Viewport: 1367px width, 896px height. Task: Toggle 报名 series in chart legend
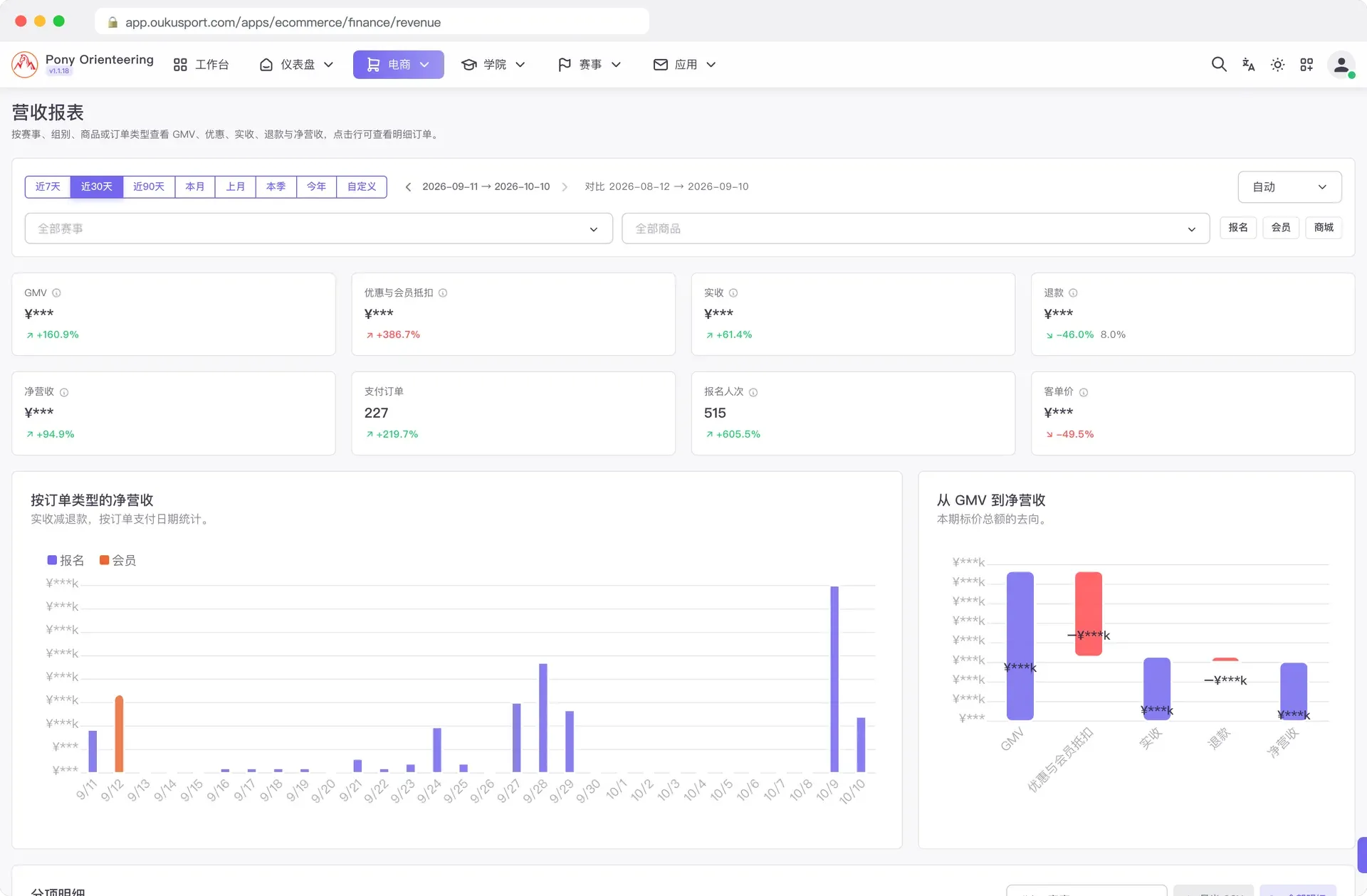pos(66,561)
